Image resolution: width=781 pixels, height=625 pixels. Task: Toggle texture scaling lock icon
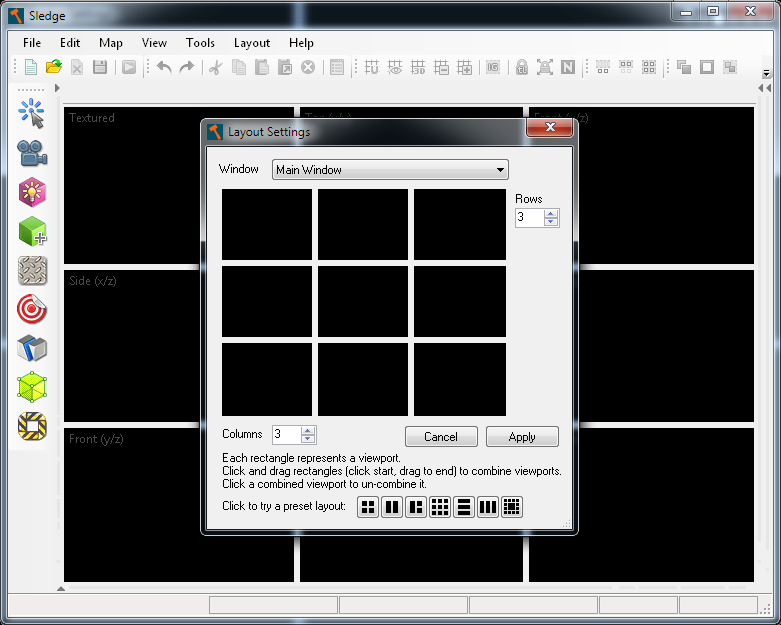click(x=544, y=67)
